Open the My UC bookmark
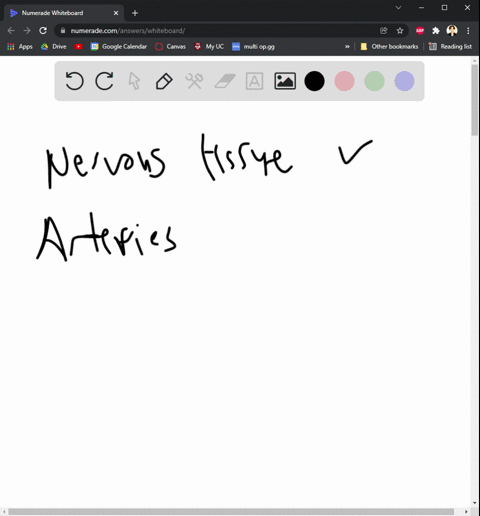Viewport: 480px width, 516px height. [209, 47]
